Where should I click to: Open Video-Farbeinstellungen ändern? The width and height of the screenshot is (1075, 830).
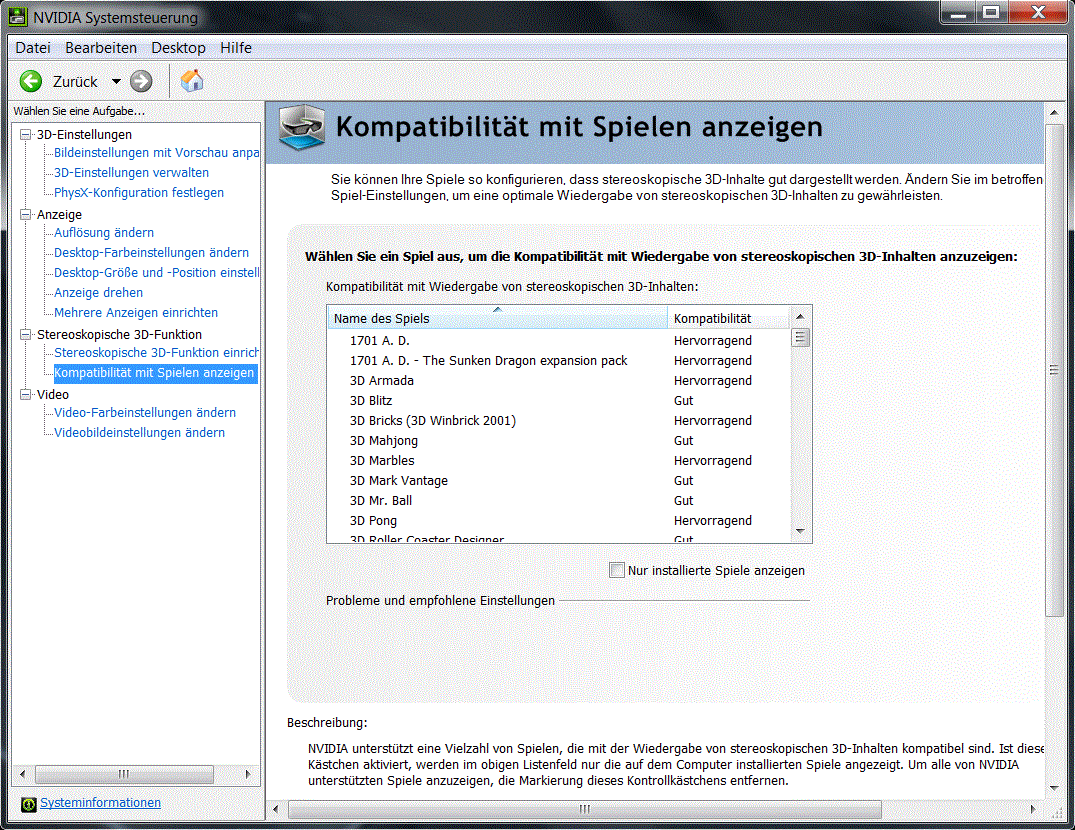(x=145, y=413)
